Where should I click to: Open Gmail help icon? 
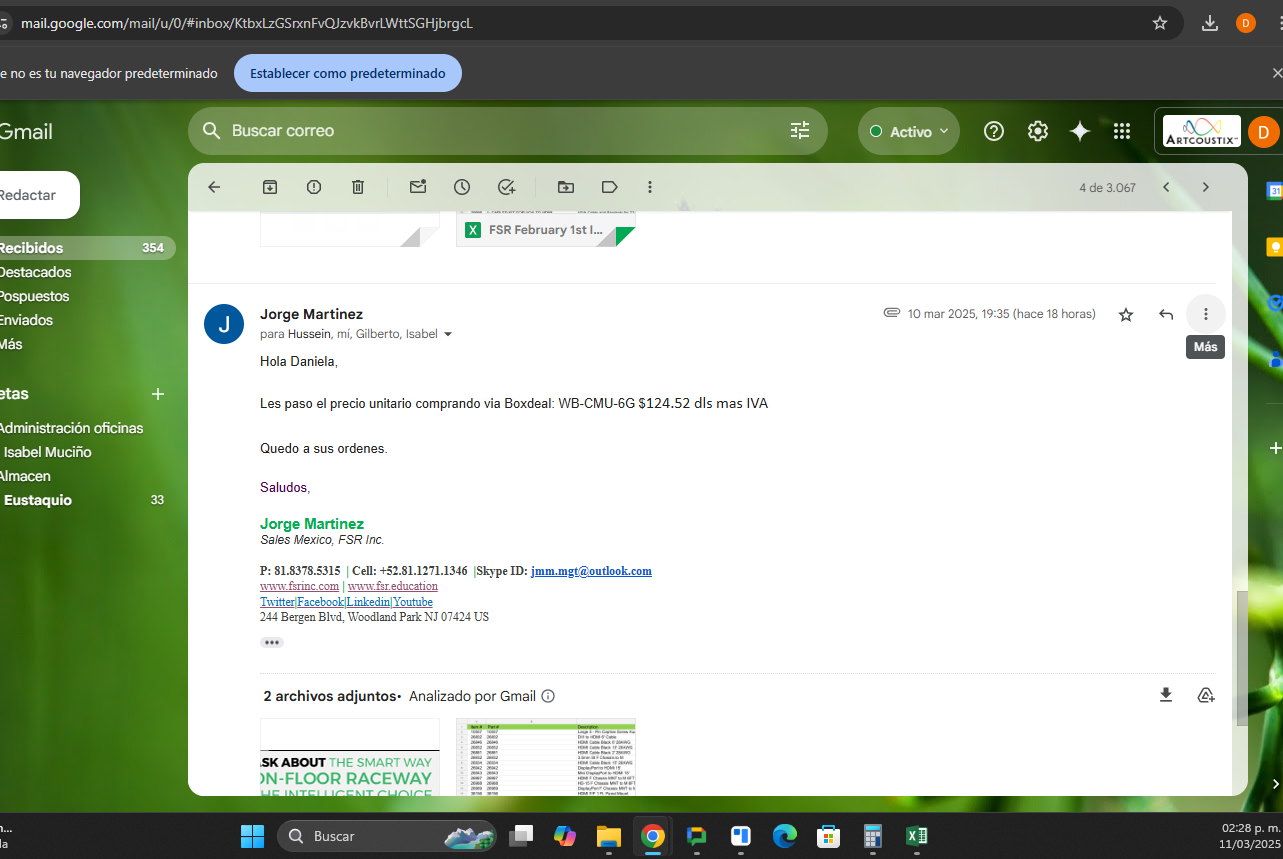pyautogui.click(x=994, y=131)
